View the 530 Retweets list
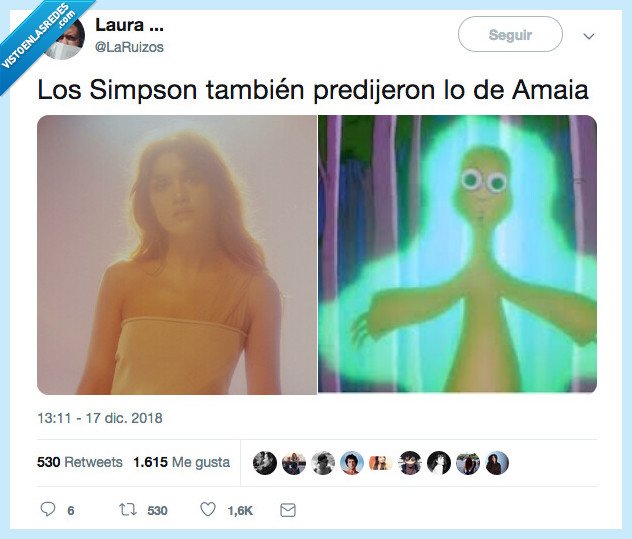Screen dimensions: 632x539 click(79, 462)
